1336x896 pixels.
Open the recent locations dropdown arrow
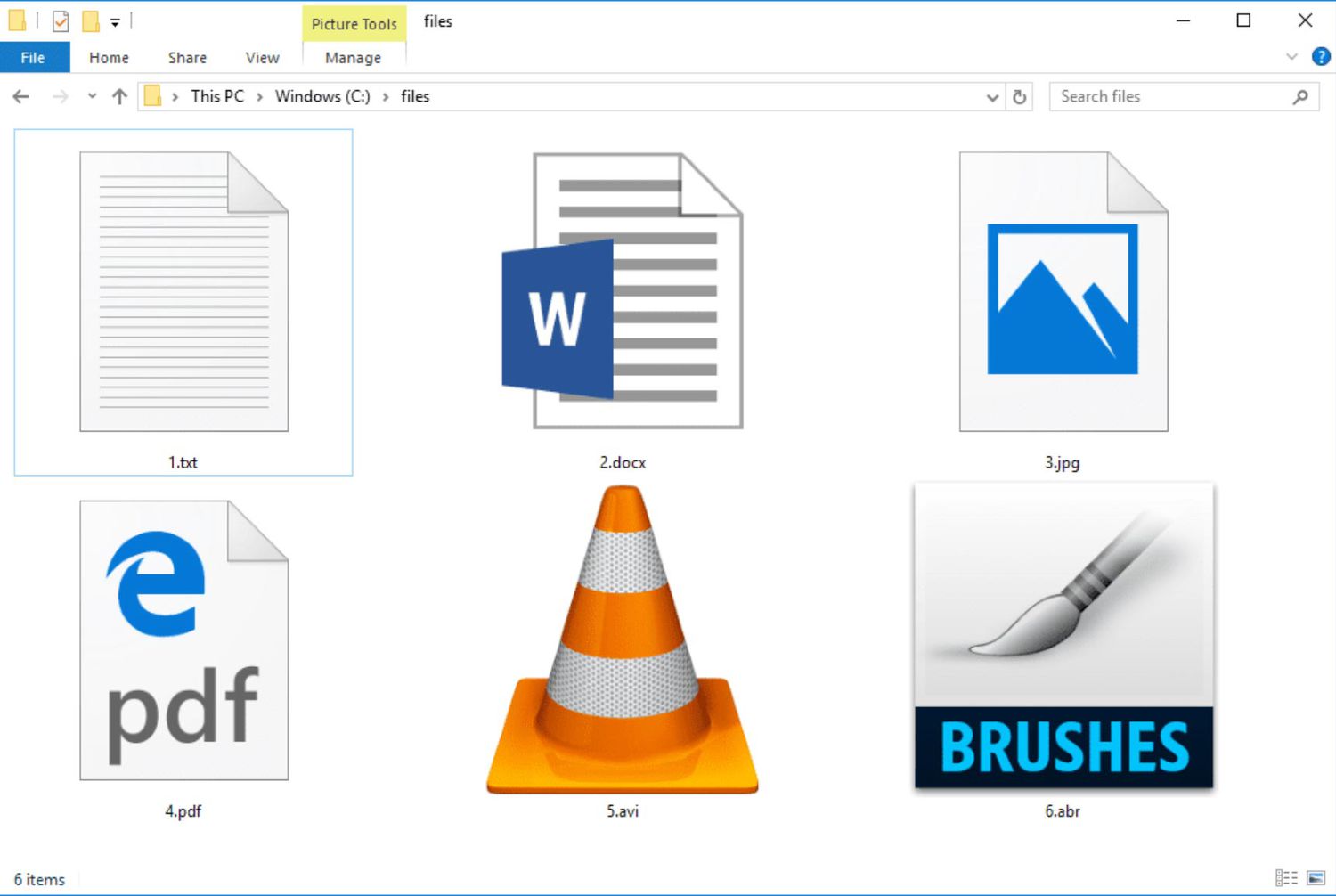click(x=92, y=96)
